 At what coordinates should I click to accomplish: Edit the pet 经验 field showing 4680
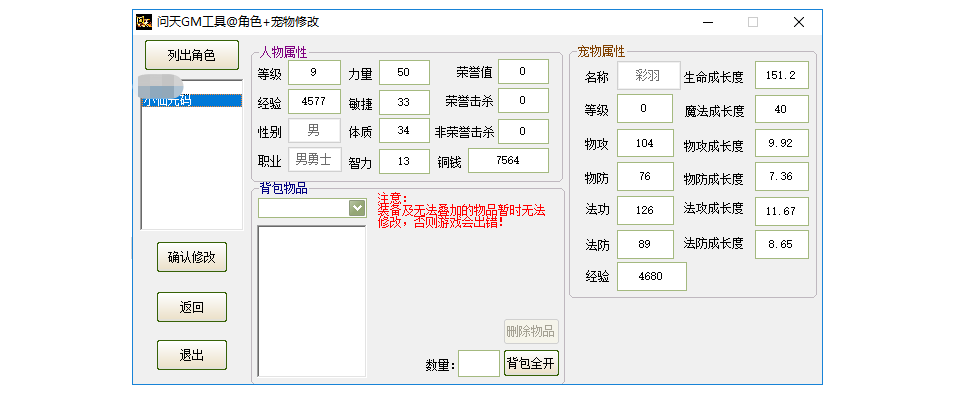[x=651, y=276]
